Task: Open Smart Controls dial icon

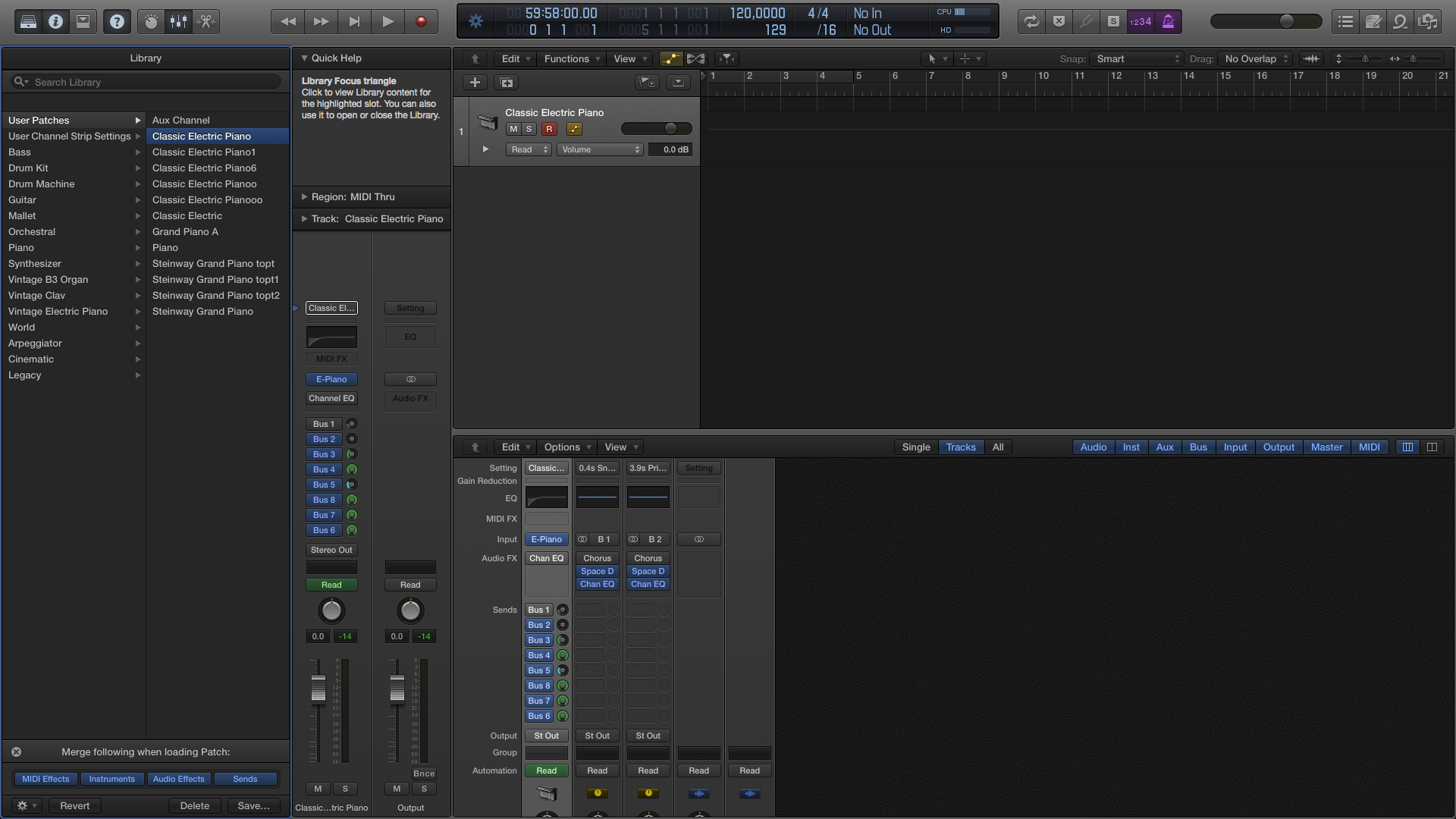Action: [151, 22]
